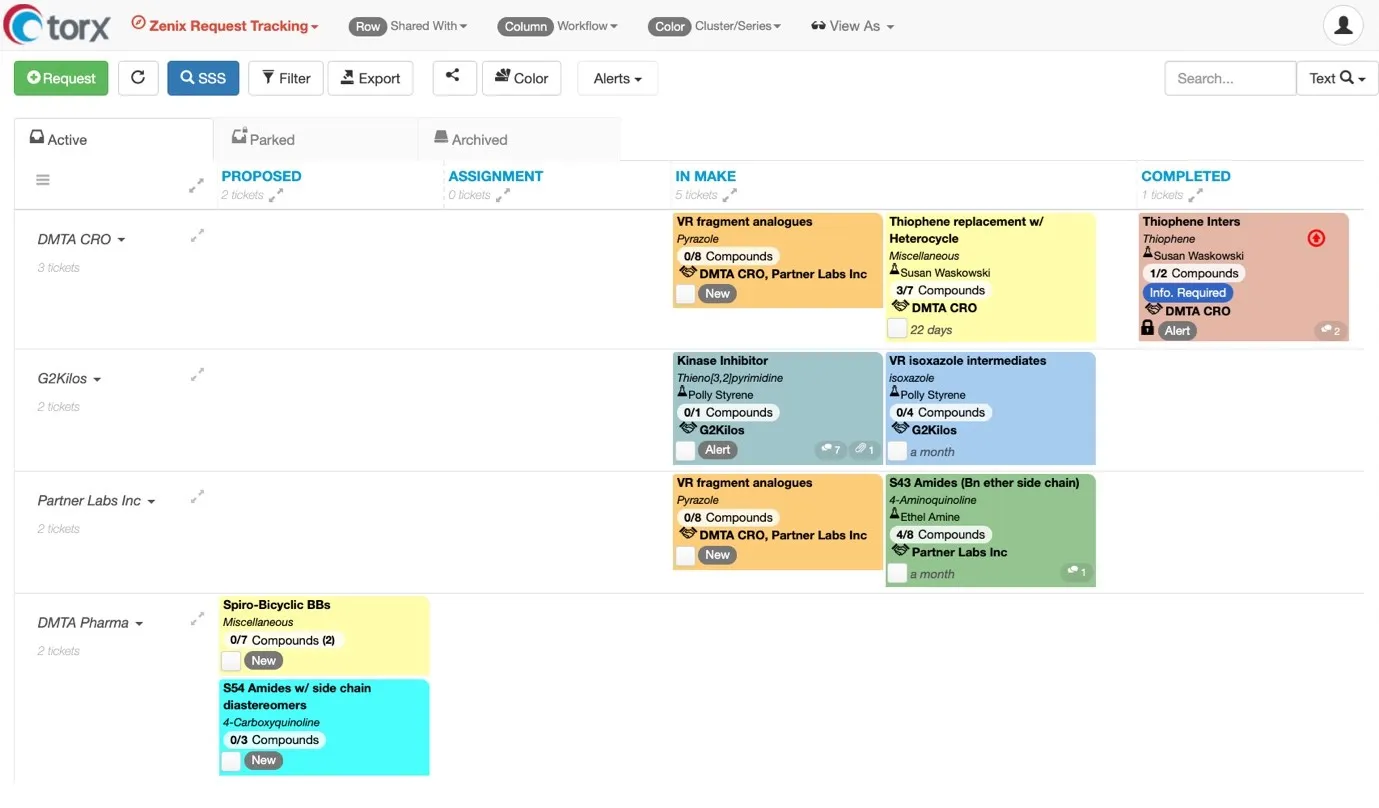Screen dimensions: 1379x808
Task: Click the green Request button
Action: (x=61, y=78)
